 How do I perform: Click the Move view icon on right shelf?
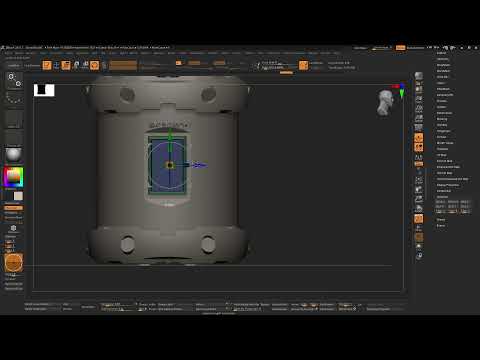[x=419, y=190]
